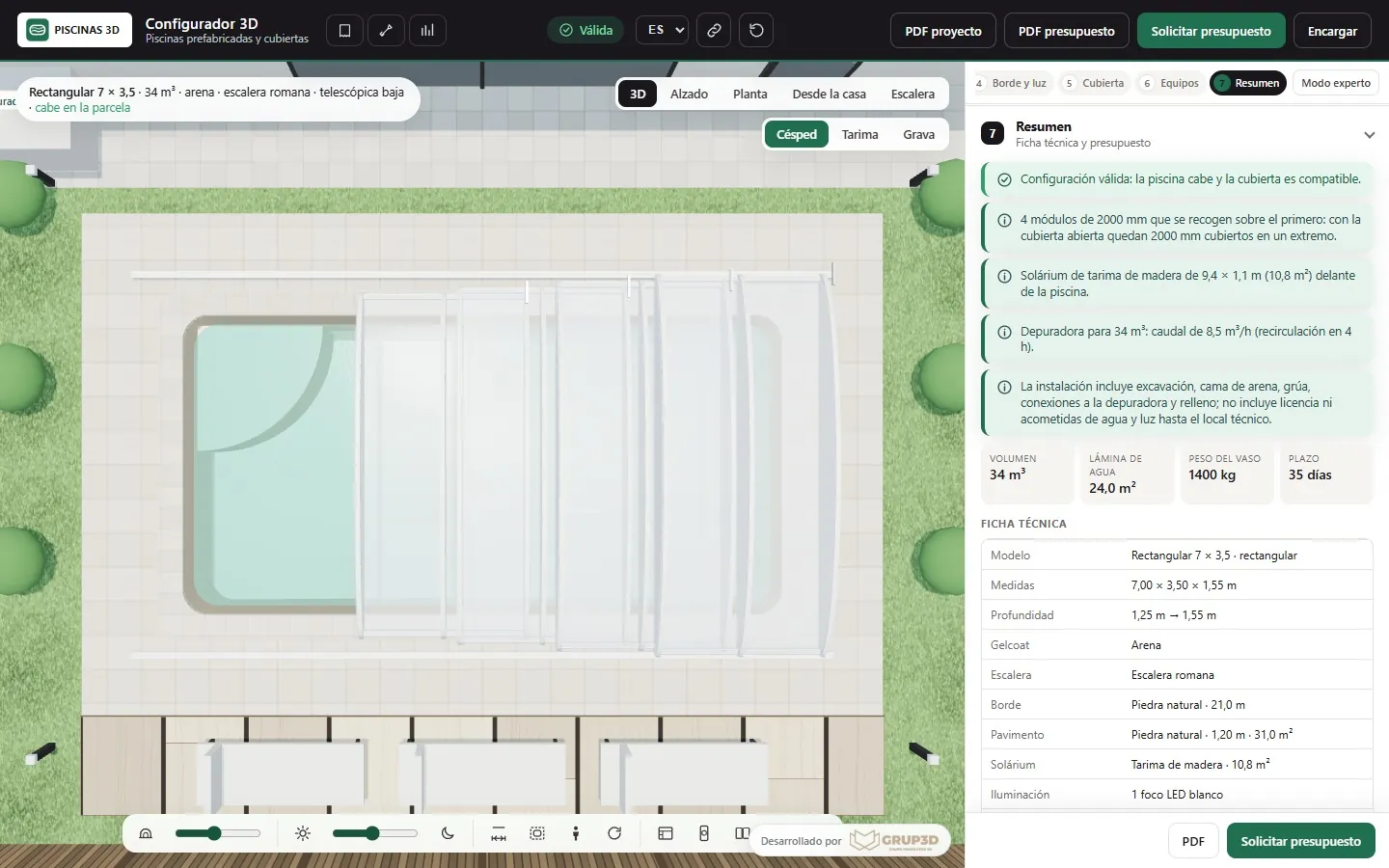Click the bottom PDF button
The image size is (1389, 868).
point(1193,841)
